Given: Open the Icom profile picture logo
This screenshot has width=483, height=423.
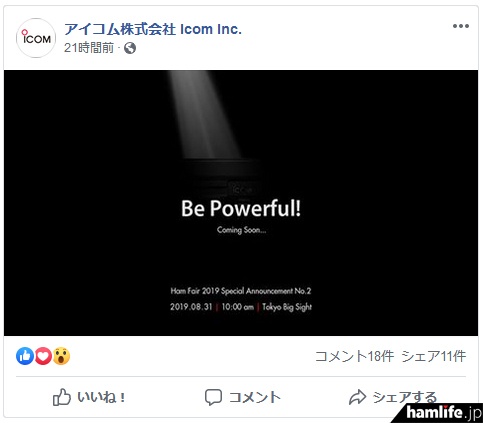Looking at the screenshot, I should point(36,38).
